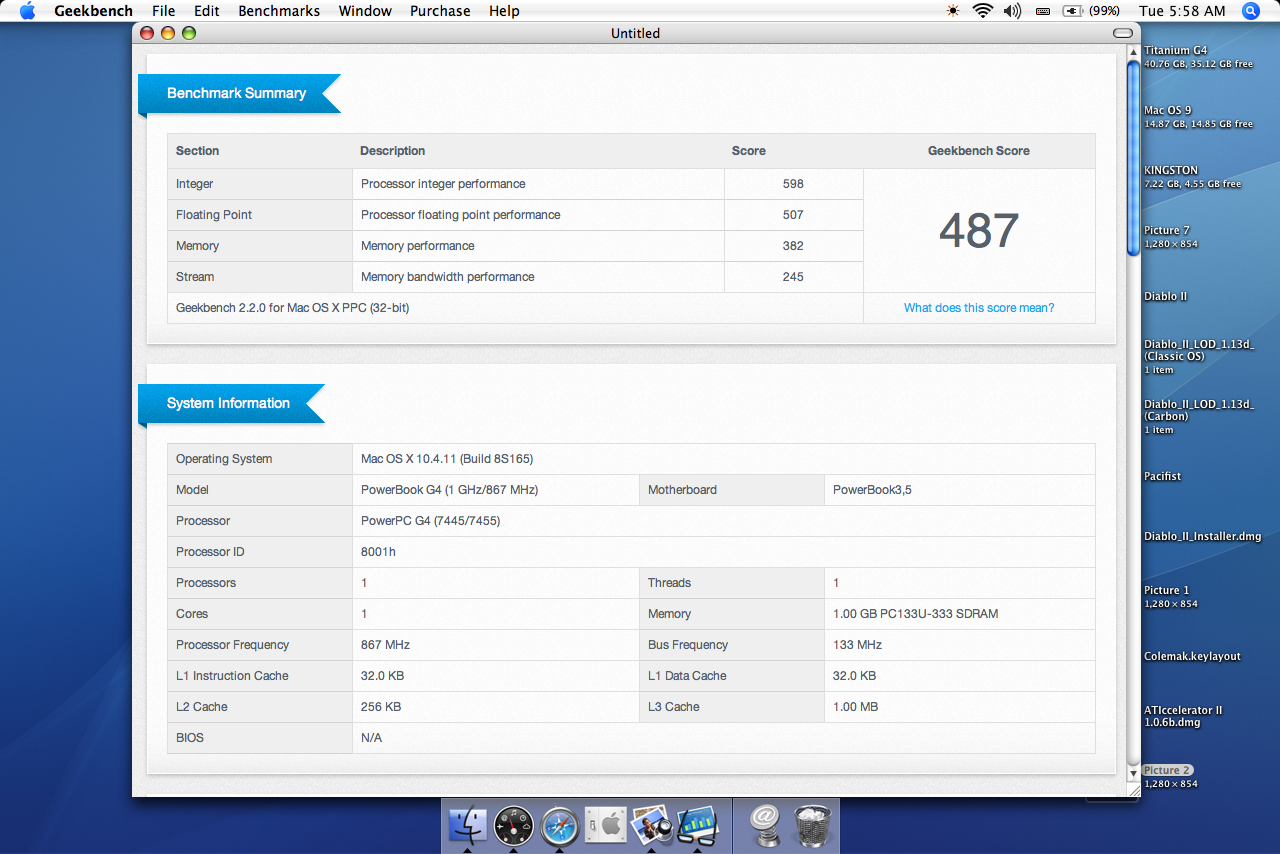Image resolution: width=1280 pixels, height=854 pixels.
Task: Open System Preferences from the Dock
Action: tap(605, 826)
